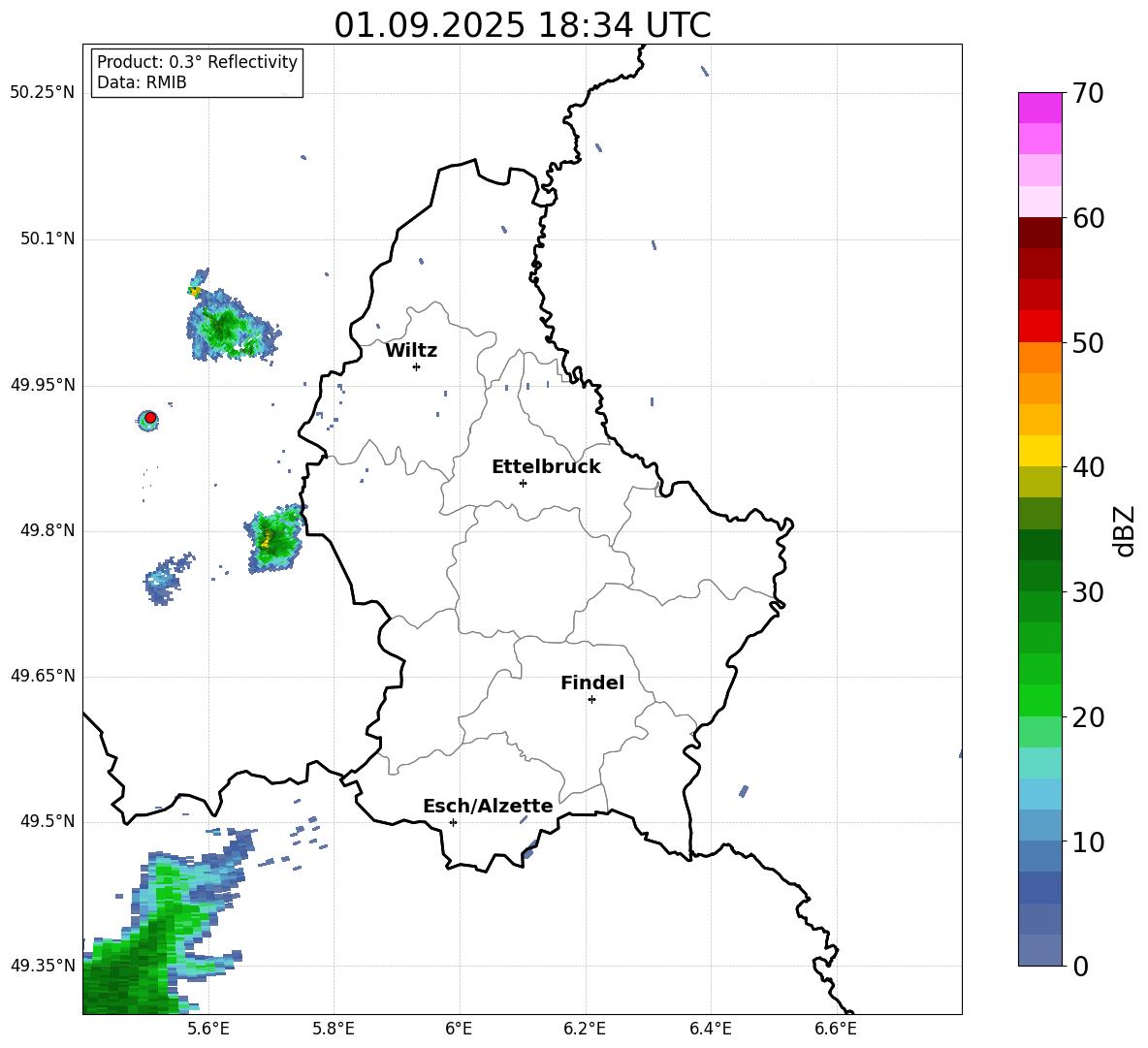Click the 49.35°N latitude label
Screen dimensions: 1148x1048
pos(42,966)
